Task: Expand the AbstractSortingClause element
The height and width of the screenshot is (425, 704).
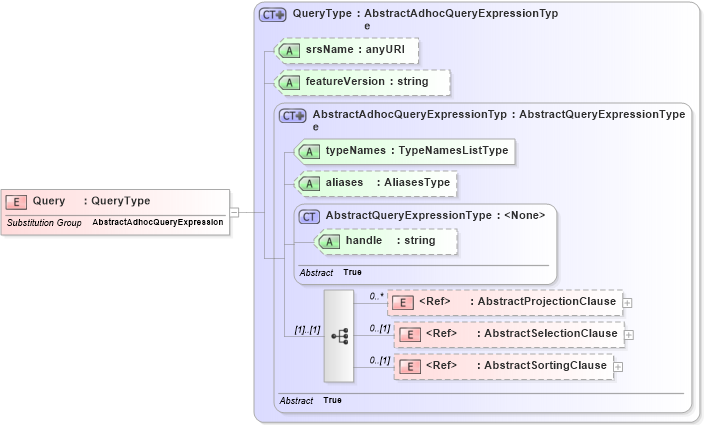Action: 618,367
